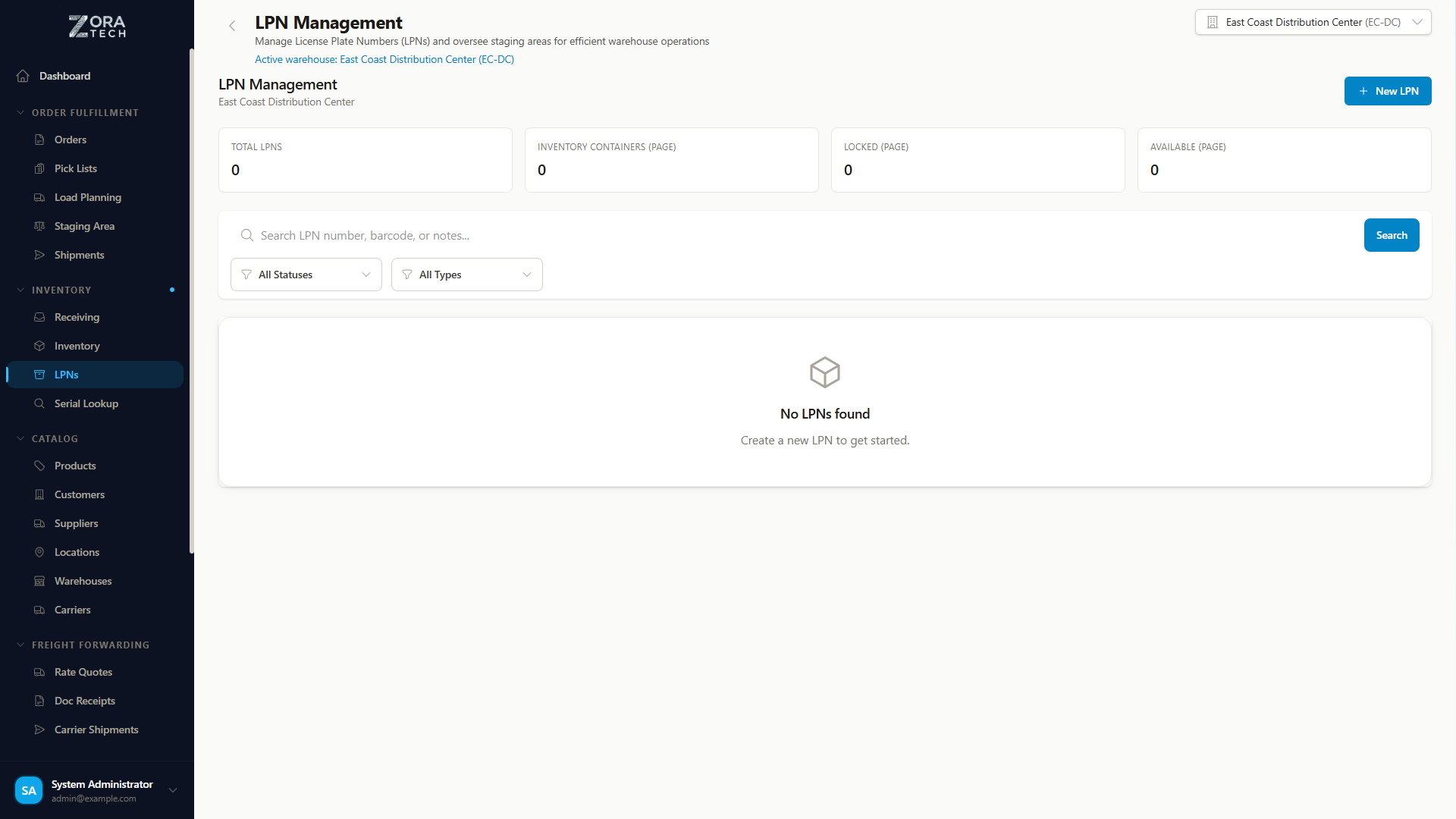
Task: Click the Shipments send arrow icon
Action: [x=39, y=255]
